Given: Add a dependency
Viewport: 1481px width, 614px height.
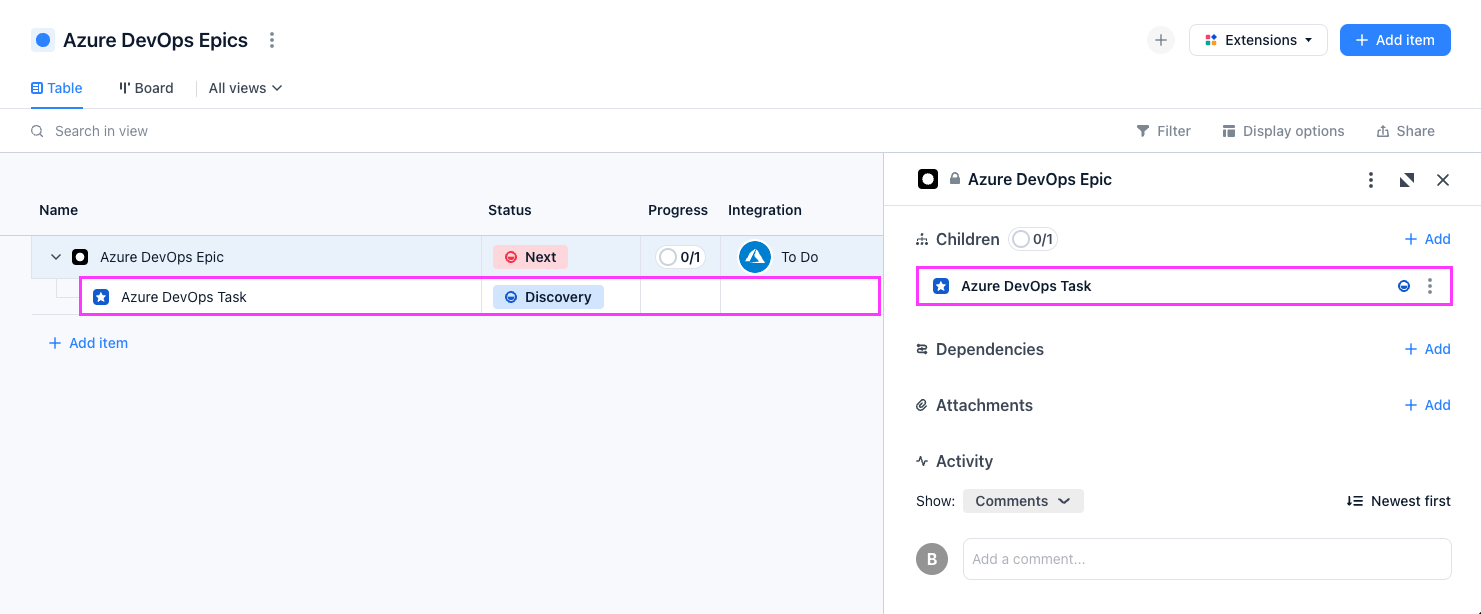Looking at the screenshot, I should click(1427, 349).
